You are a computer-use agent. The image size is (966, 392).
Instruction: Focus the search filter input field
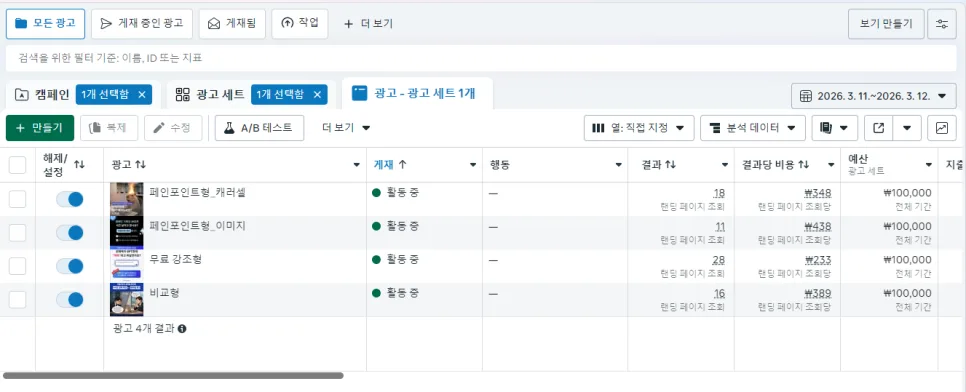pyautogui.click(x=482, y=59)
